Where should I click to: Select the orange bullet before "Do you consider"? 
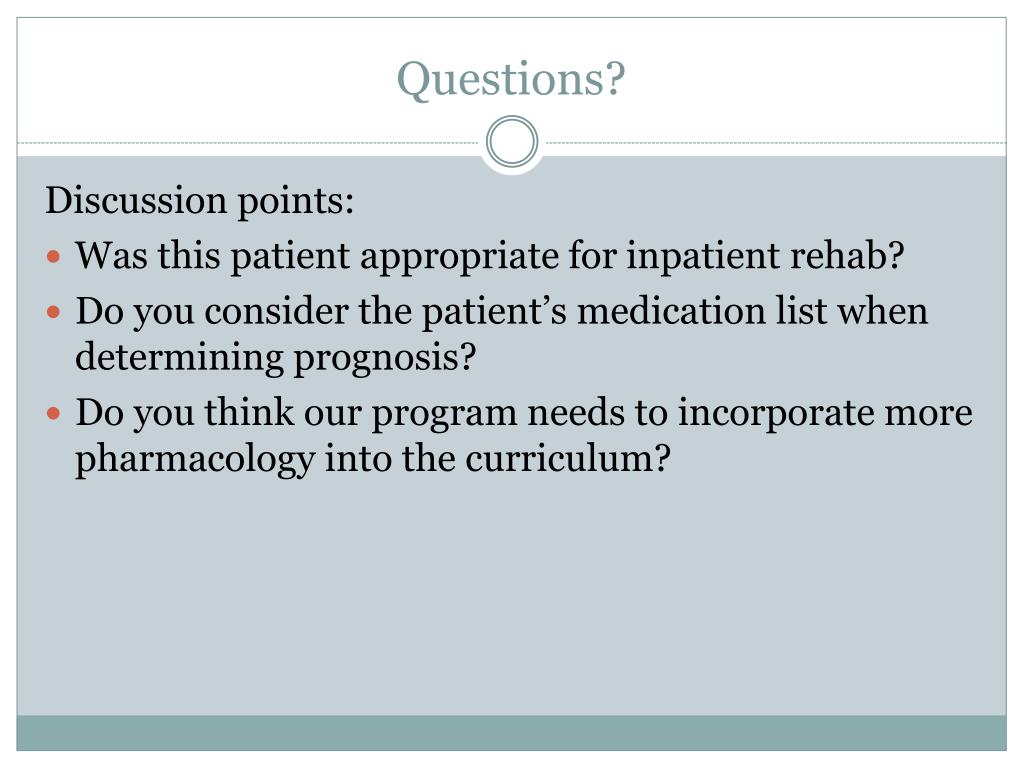pos(54,312)
